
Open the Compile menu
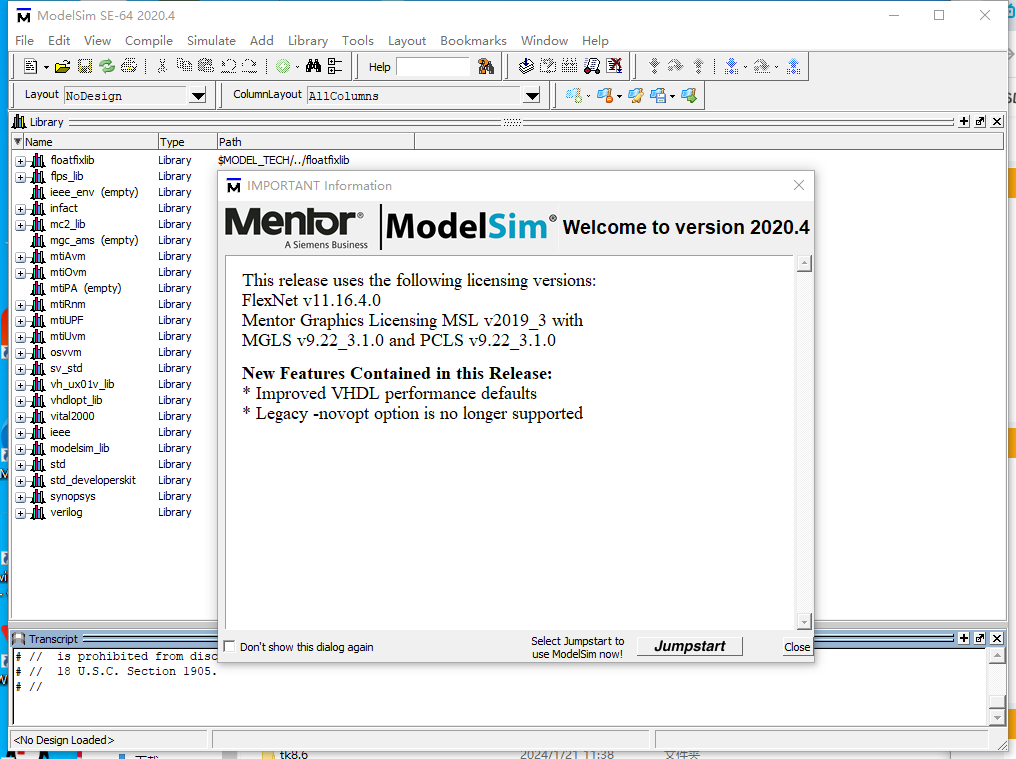coord(148,40)
